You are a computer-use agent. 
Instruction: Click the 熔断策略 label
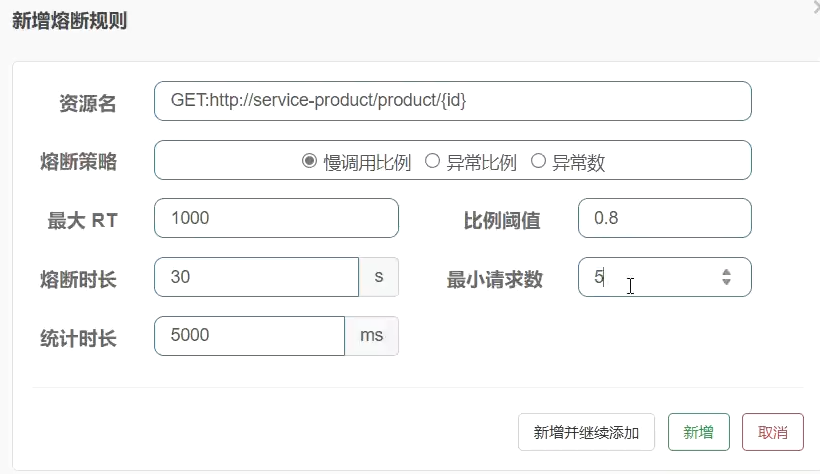click(78, 162)
